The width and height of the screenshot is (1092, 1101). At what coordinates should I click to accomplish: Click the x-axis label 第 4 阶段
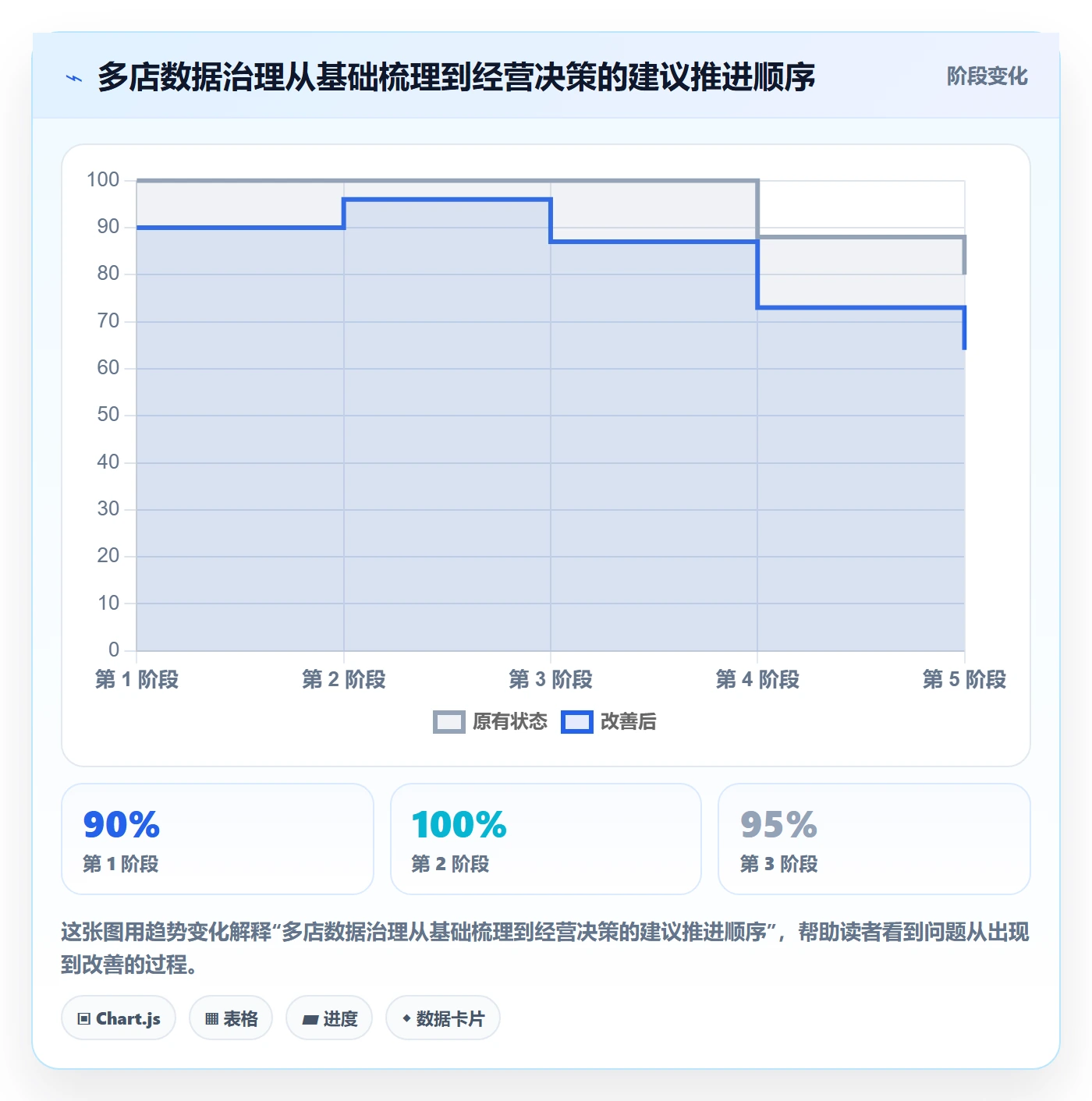(x=757, y=679)
